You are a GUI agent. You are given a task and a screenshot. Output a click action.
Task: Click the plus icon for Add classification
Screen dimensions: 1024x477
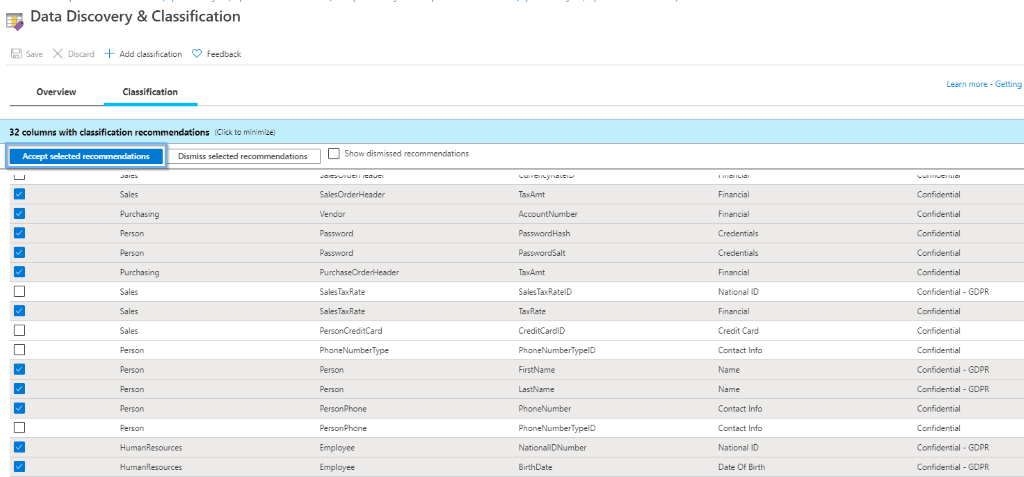[x=109, y=54]
